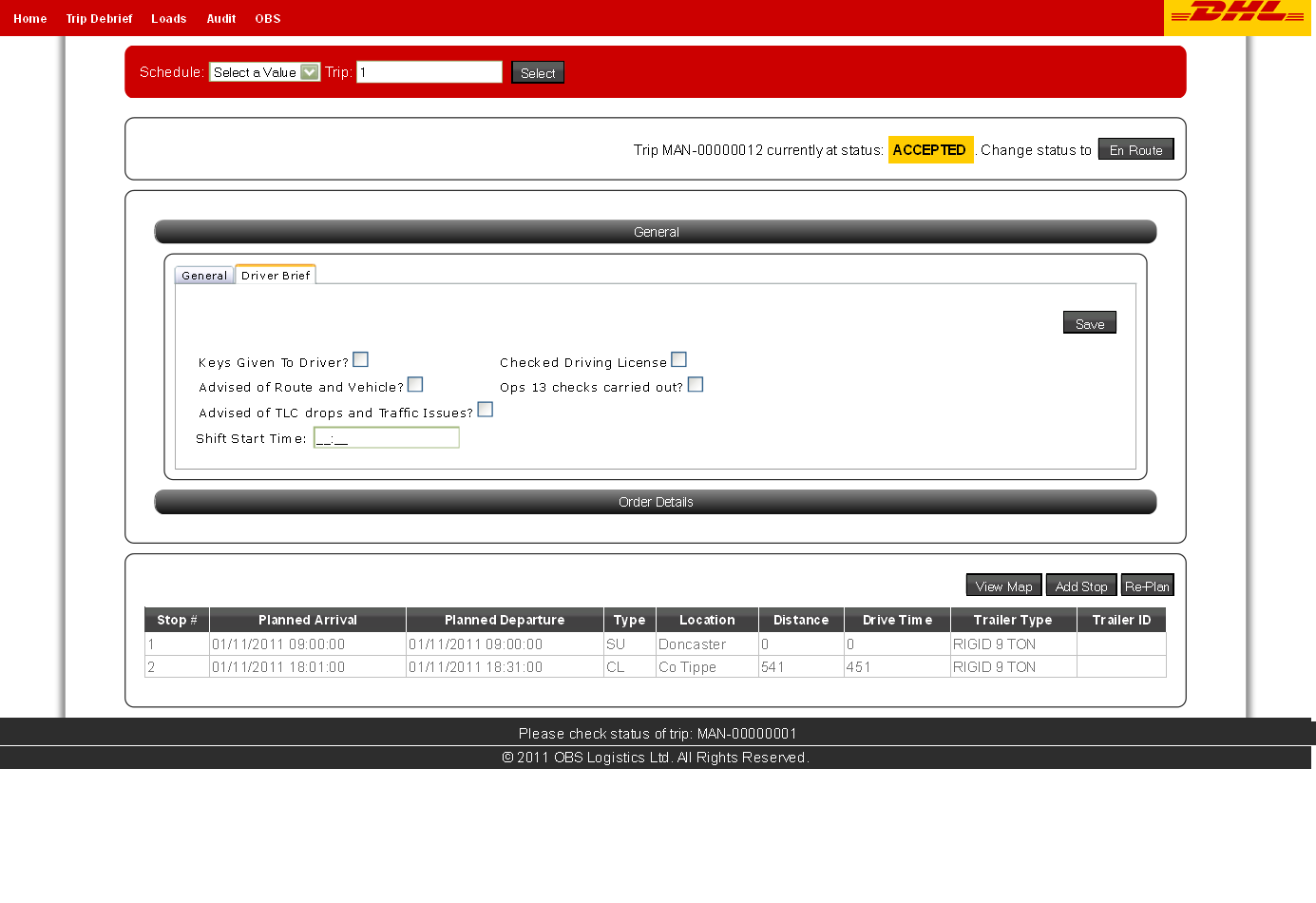
Task: Open the OBS menu
Action: 268,18
